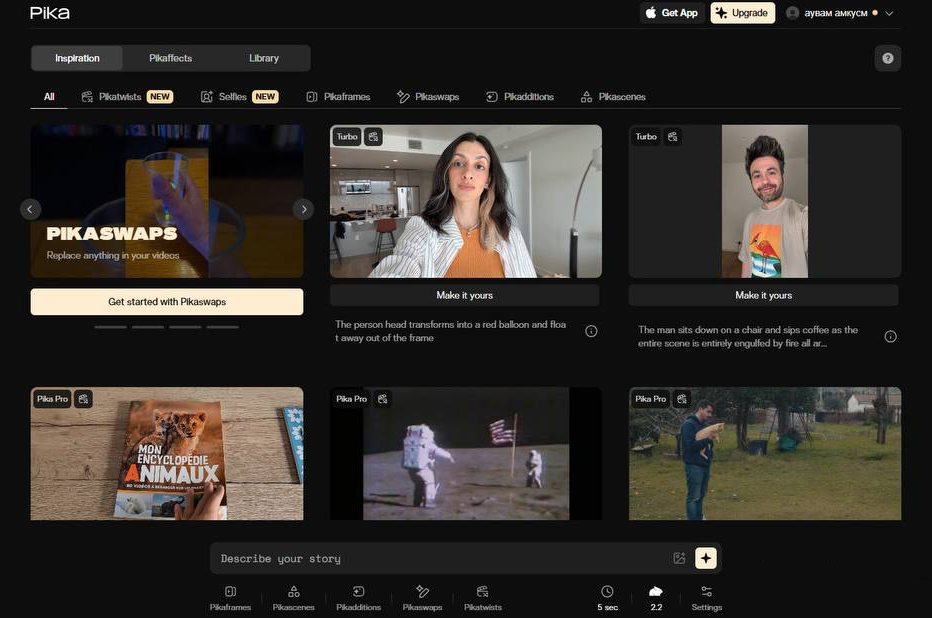932x618 pixels.
Task: Click the image upload icon in prompt box
Action: (680, 558)
